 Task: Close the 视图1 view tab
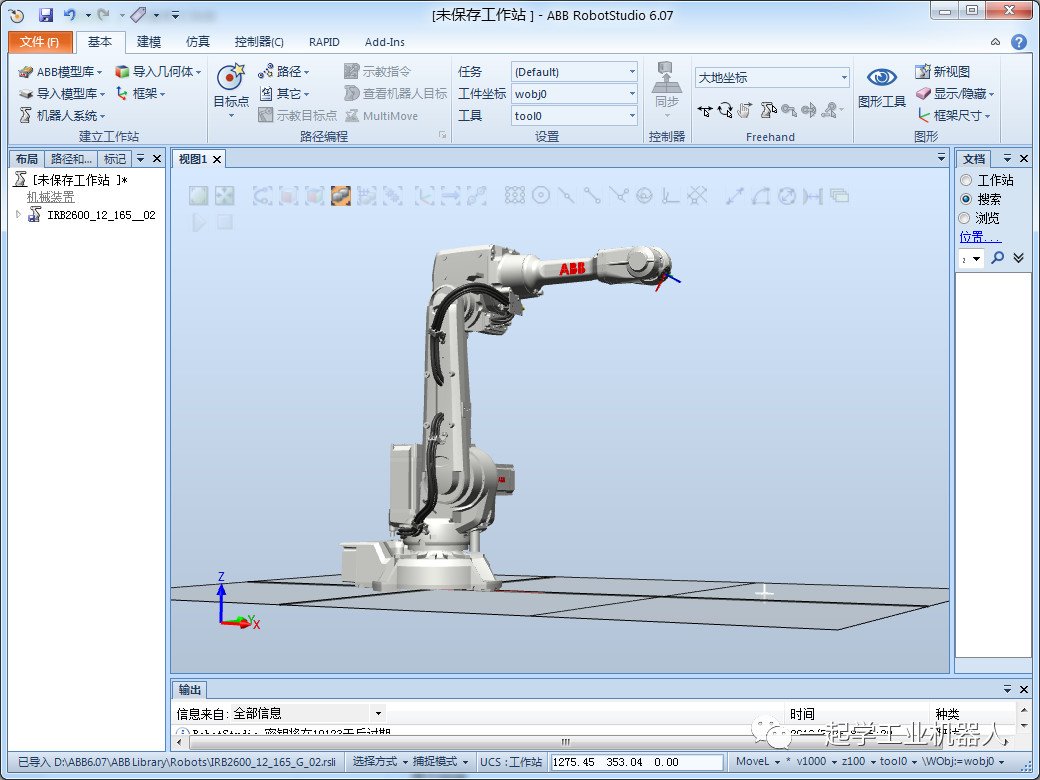tap(217, 159)
